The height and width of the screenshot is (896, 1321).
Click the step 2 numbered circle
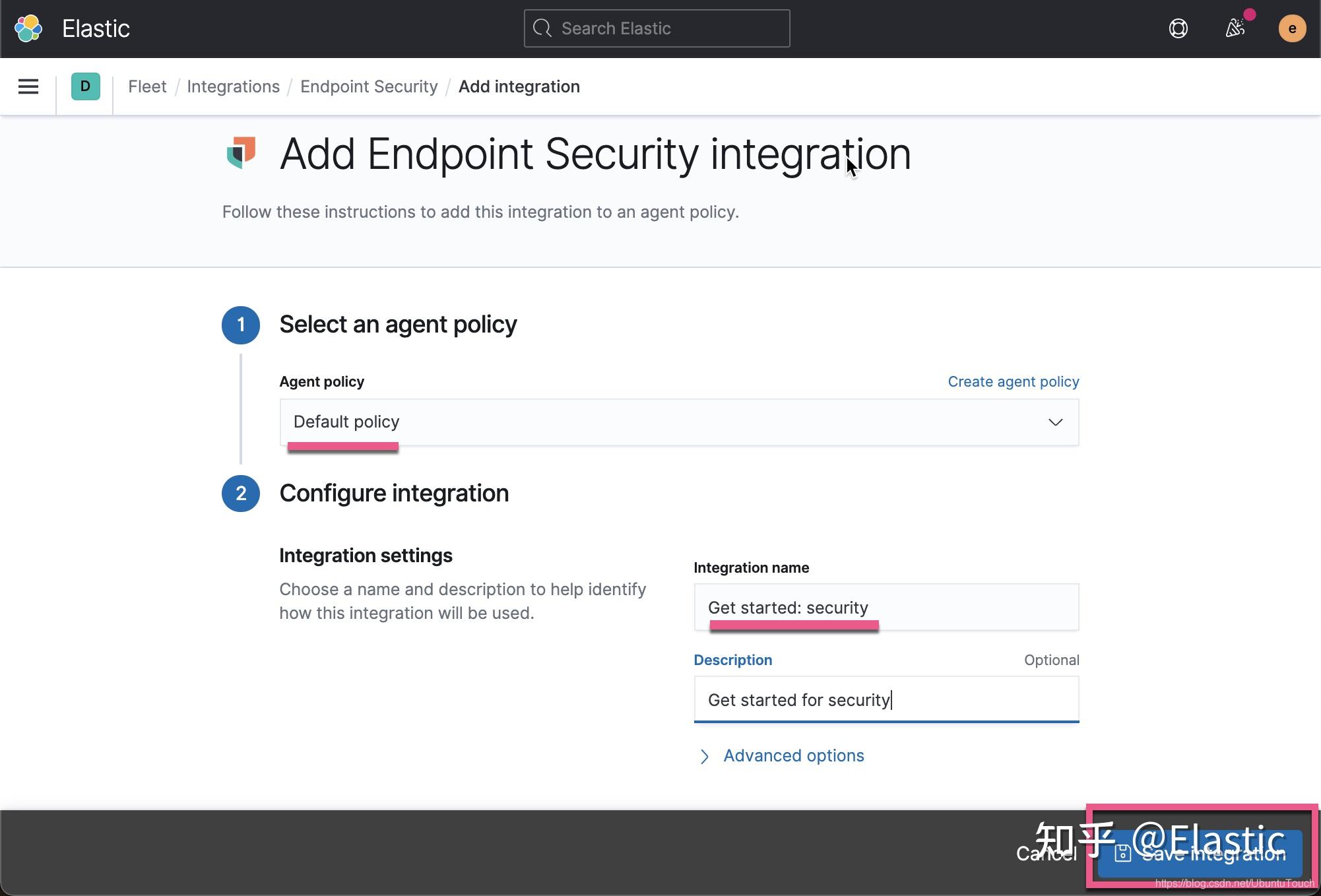pos(241,493)
